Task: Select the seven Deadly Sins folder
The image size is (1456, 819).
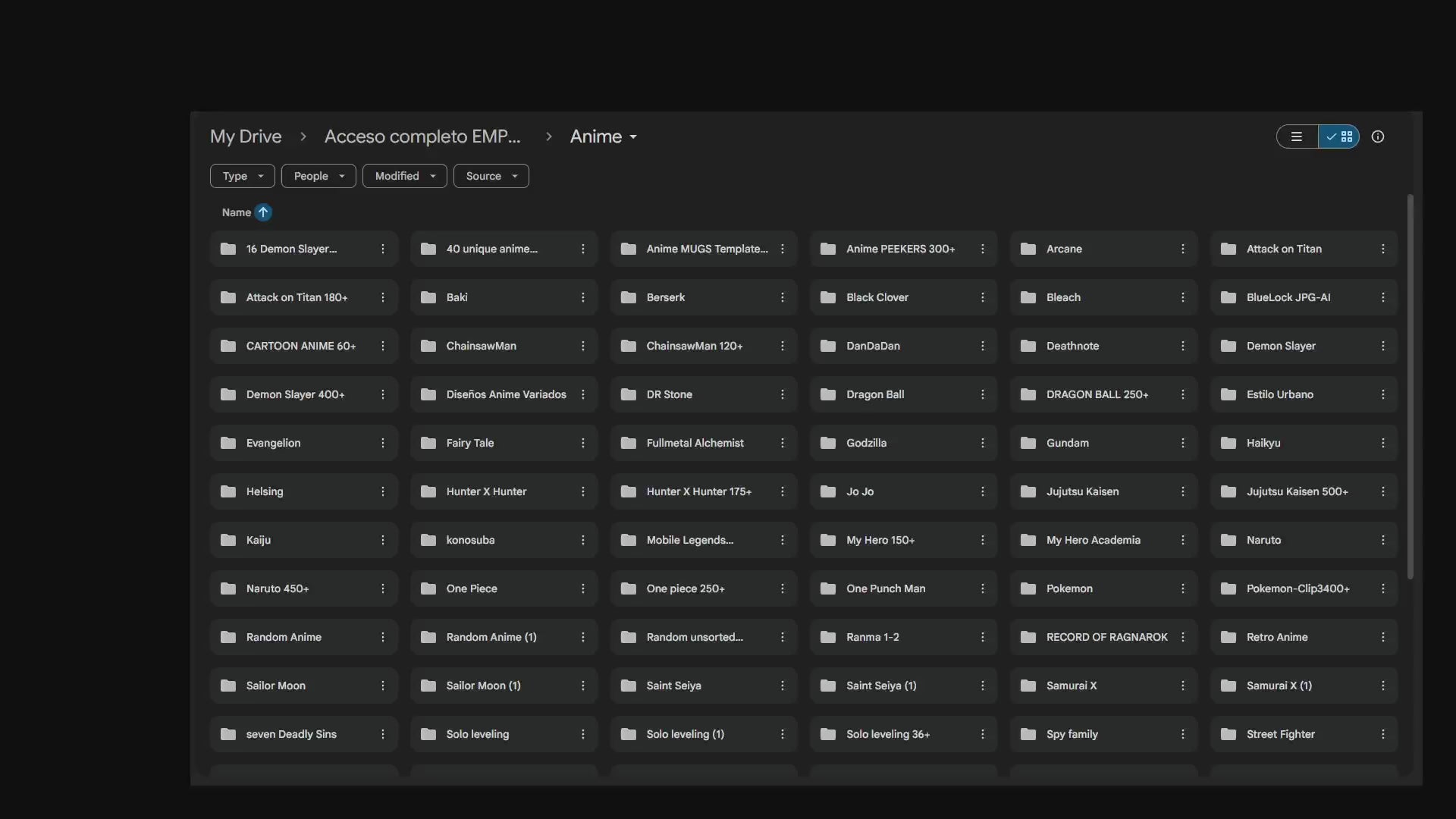Action: [x=303, y=734]
